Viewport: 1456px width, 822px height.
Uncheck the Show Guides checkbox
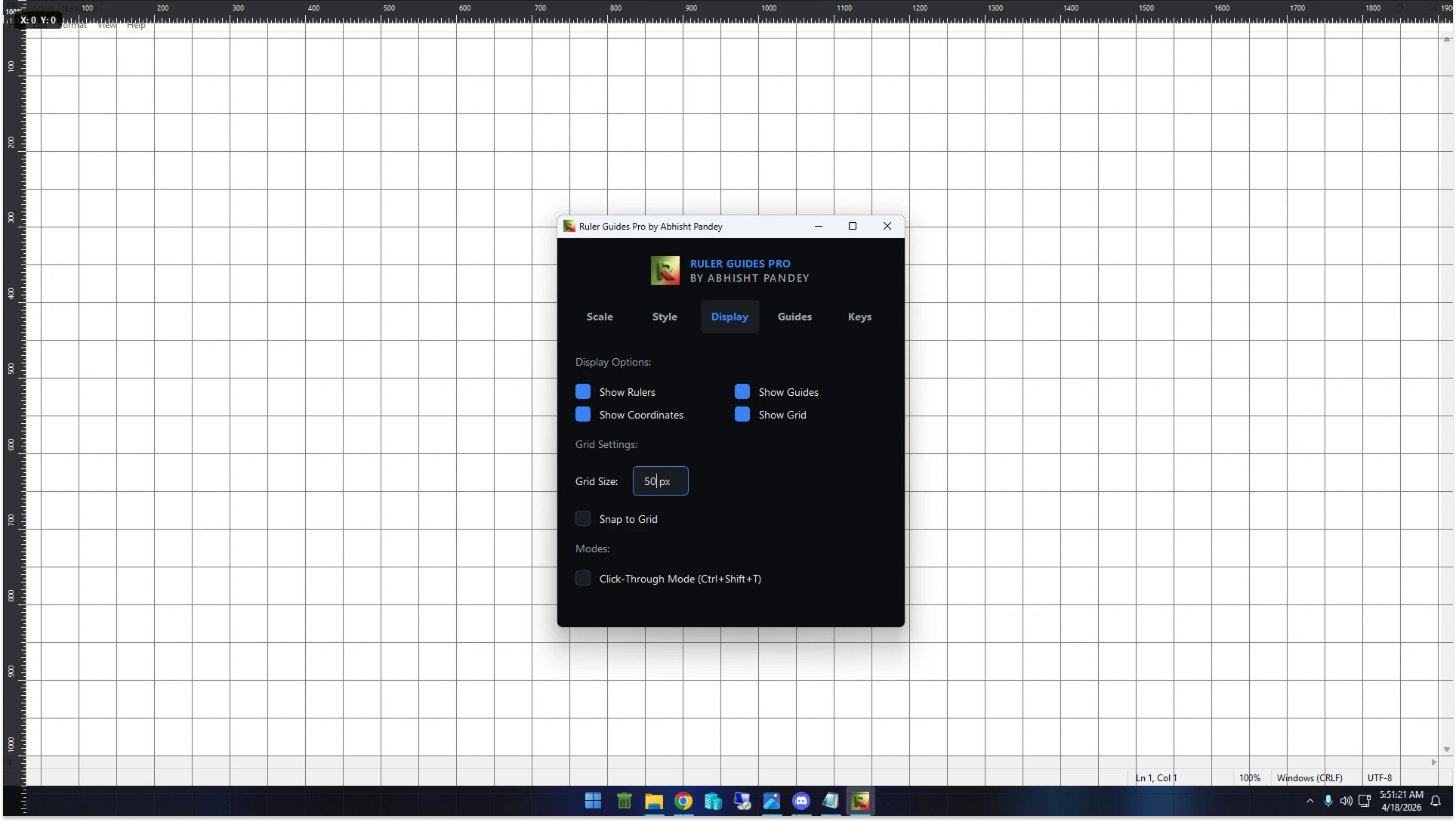[742, 391]
